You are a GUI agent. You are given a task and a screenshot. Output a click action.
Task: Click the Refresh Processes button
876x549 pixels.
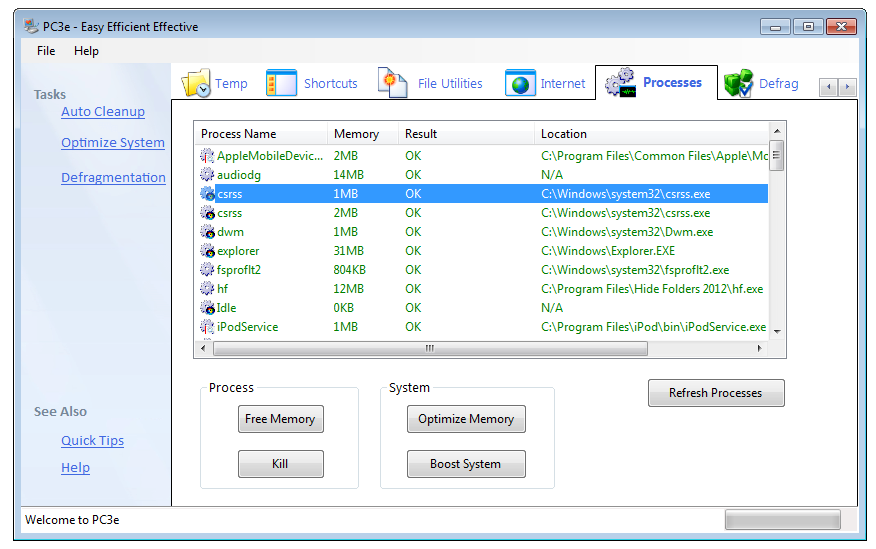(x=716, y=393)
